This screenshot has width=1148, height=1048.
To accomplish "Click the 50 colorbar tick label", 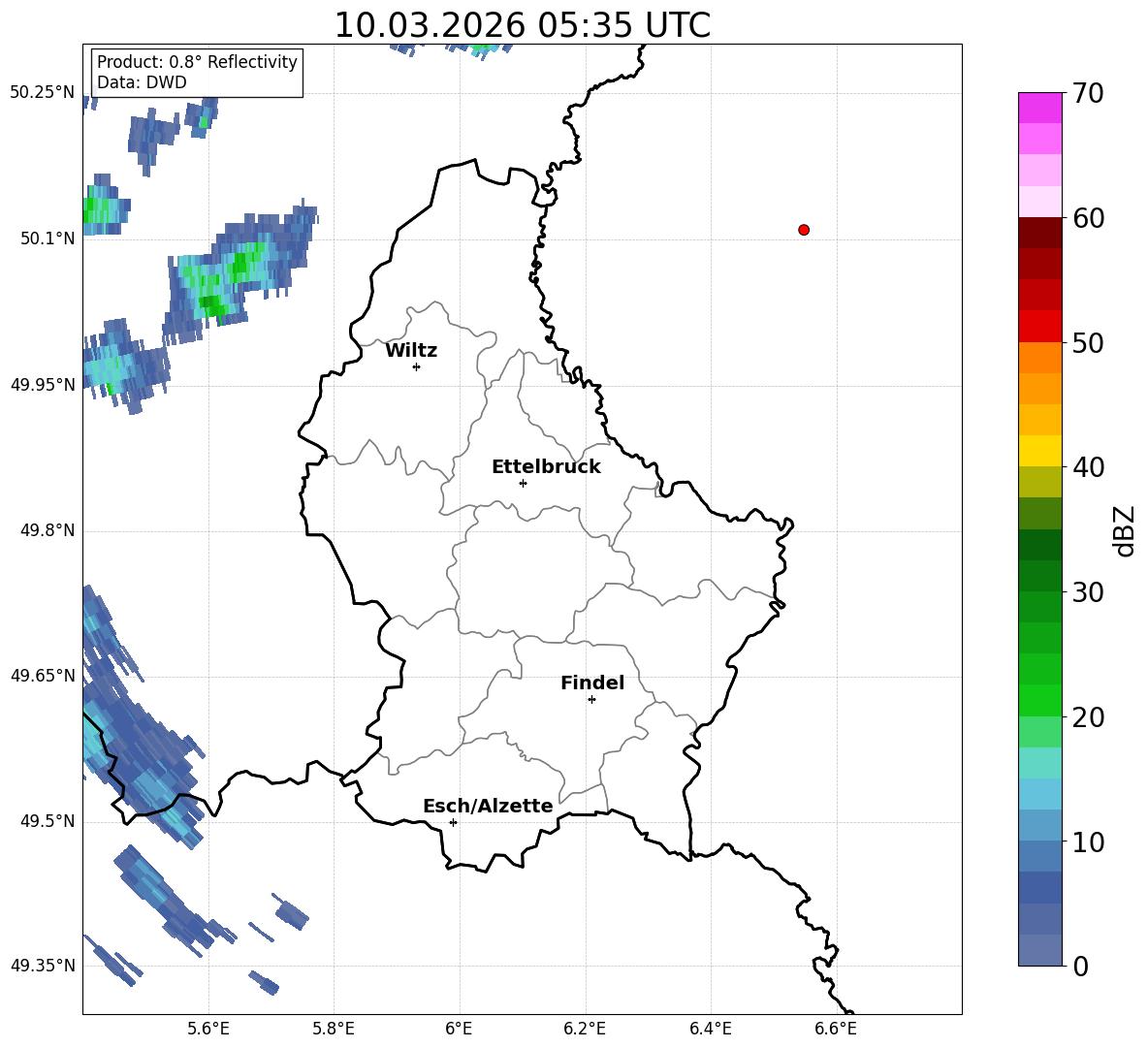I will (x=1088, y=342).
